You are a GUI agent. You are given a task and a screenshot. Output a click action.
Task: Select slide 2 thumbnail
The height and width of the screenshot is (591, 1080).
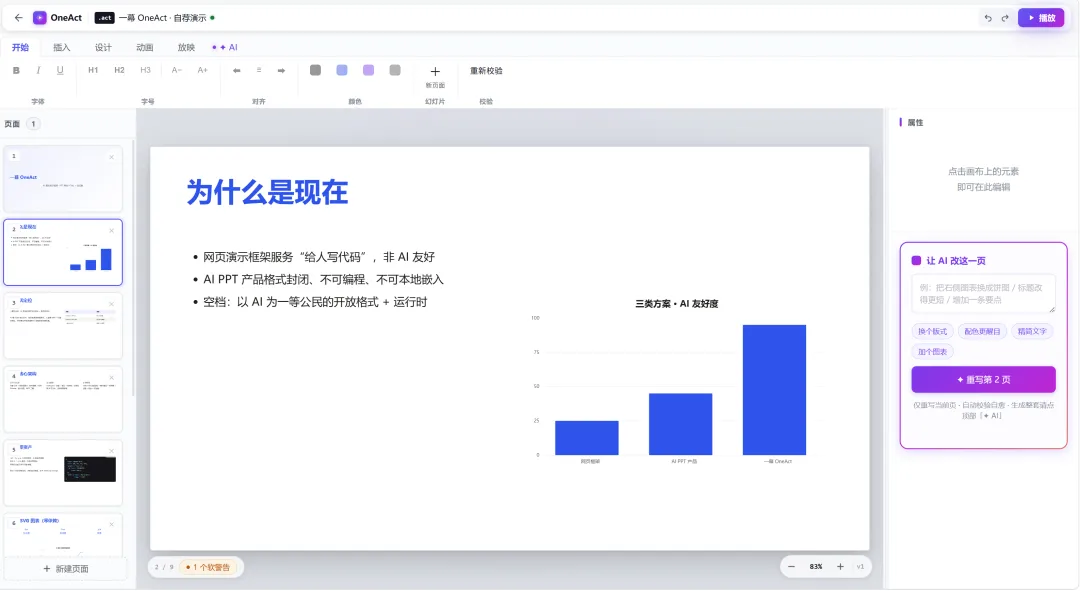click(x=63, y=252)
